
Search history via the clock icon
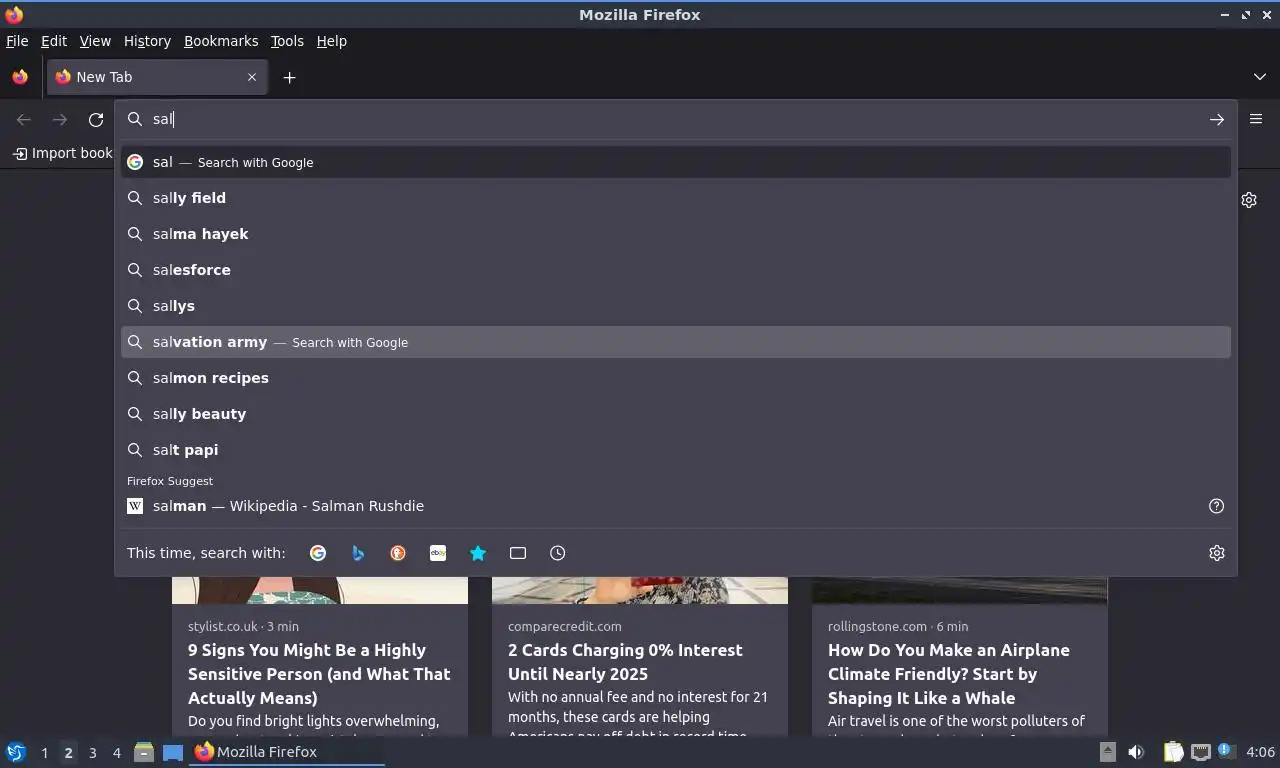(558, 553)
